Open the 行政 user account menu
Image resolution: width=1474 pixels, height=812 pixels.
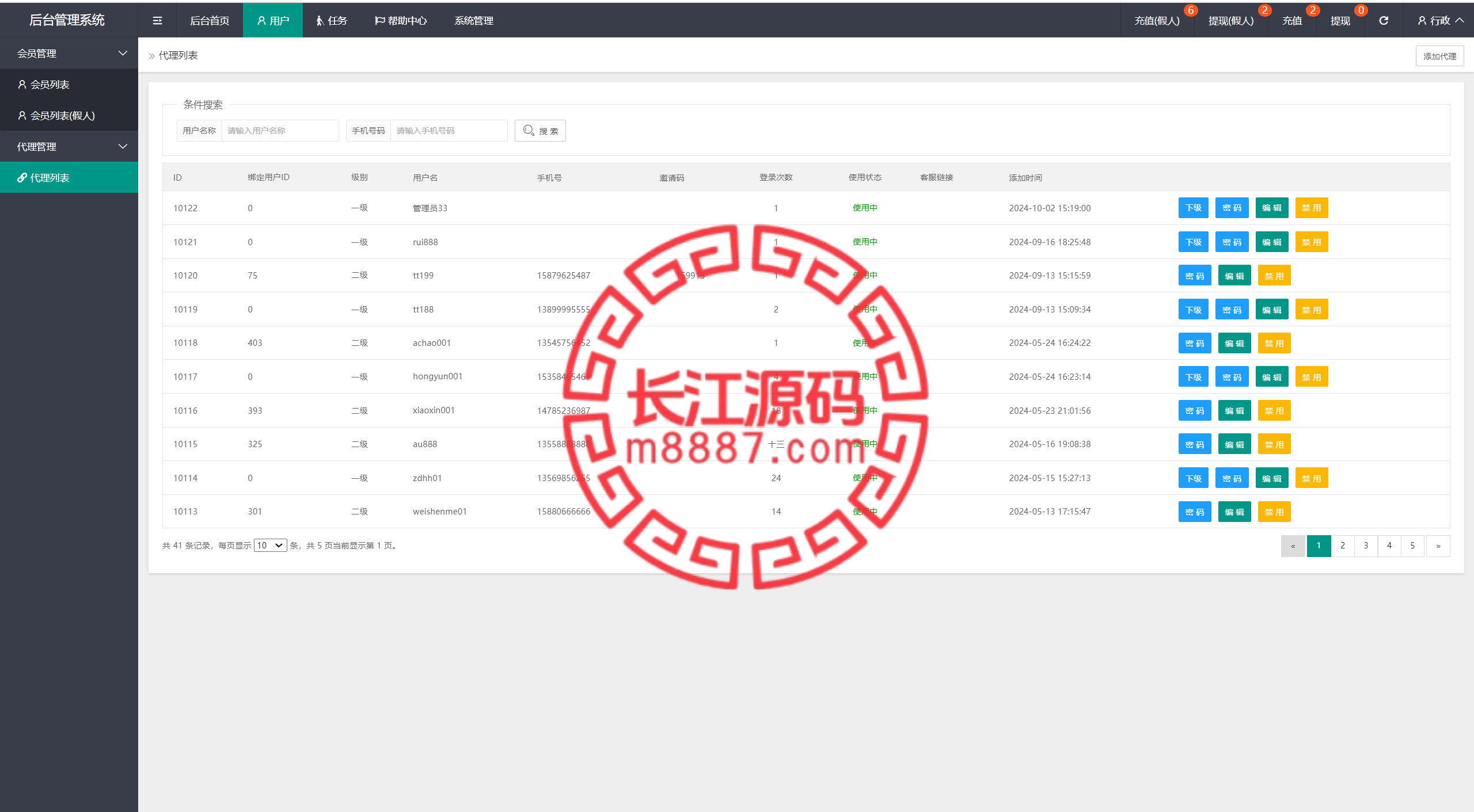(x=1441, y=21)
